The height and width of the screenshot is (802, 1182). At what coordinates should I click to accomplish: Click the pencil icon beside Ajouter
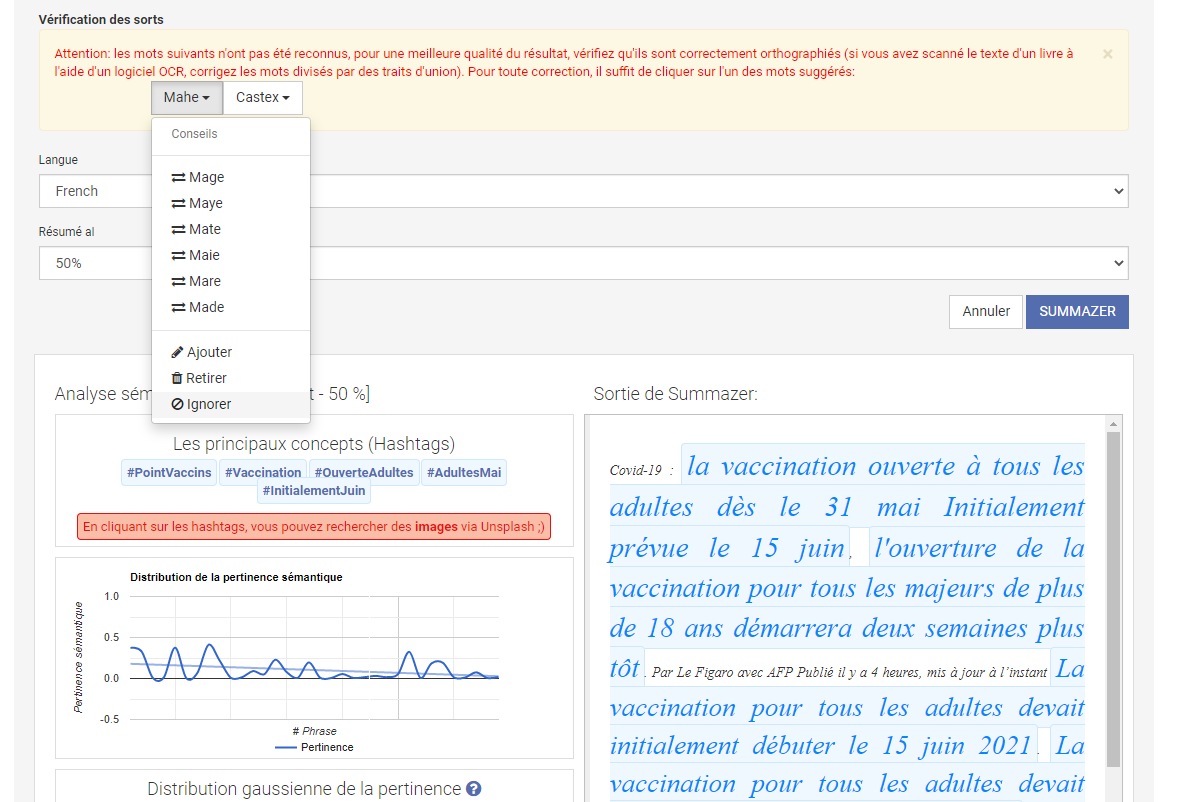click(x=177, y=352)
